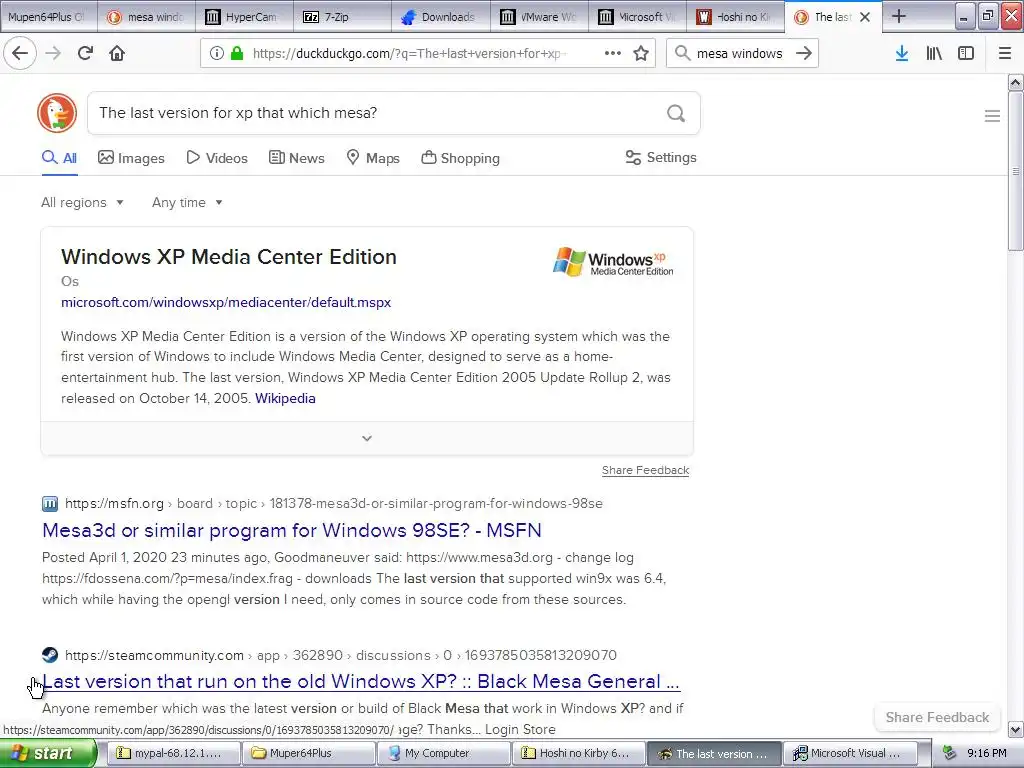Open the Library bookmarks icon

(x=935, y=53)
